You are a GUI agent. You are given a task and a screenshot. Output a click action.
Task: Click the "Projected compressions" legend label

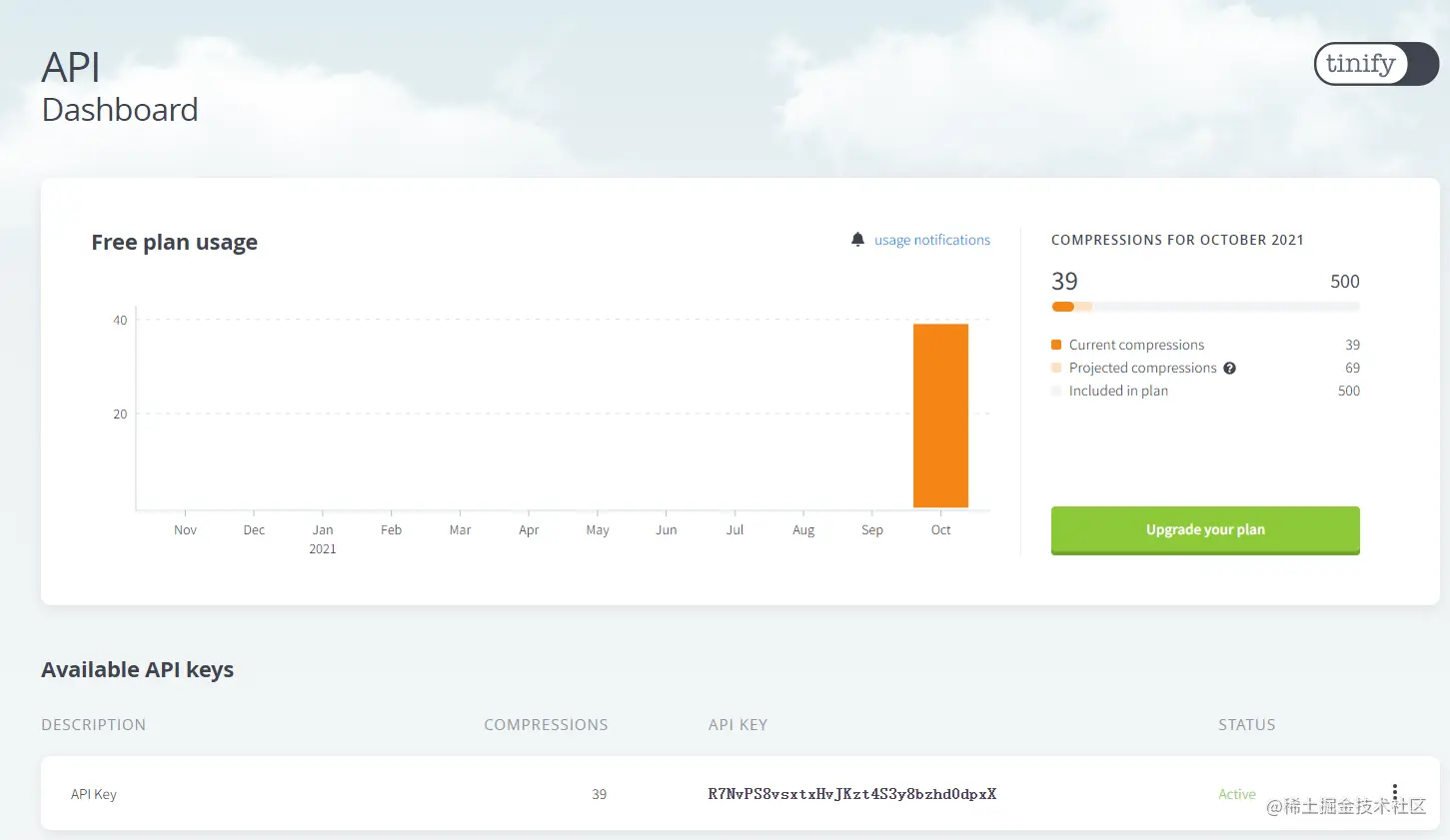[1143, 368]
